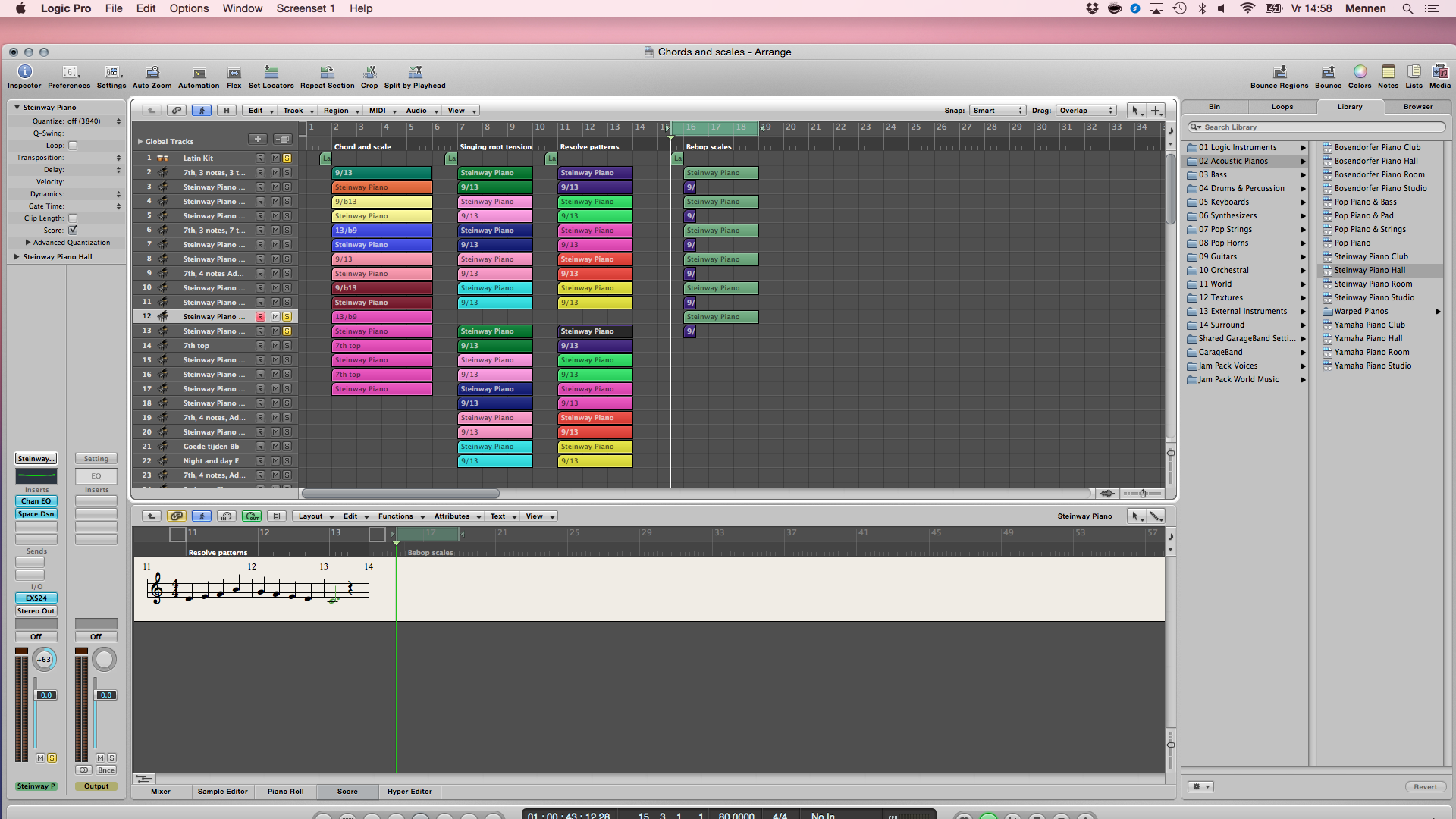This screenshot has width=1456, height=819.
Task: Toggle the Score checkbox in inspector
Action: [73, 230]
